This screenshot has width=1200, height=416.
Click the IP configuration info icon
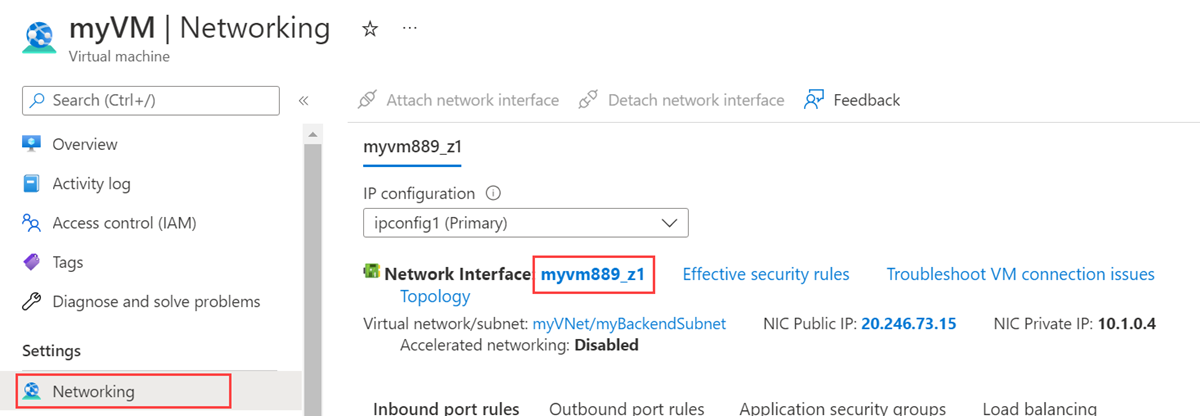click(x=492, y=194)
